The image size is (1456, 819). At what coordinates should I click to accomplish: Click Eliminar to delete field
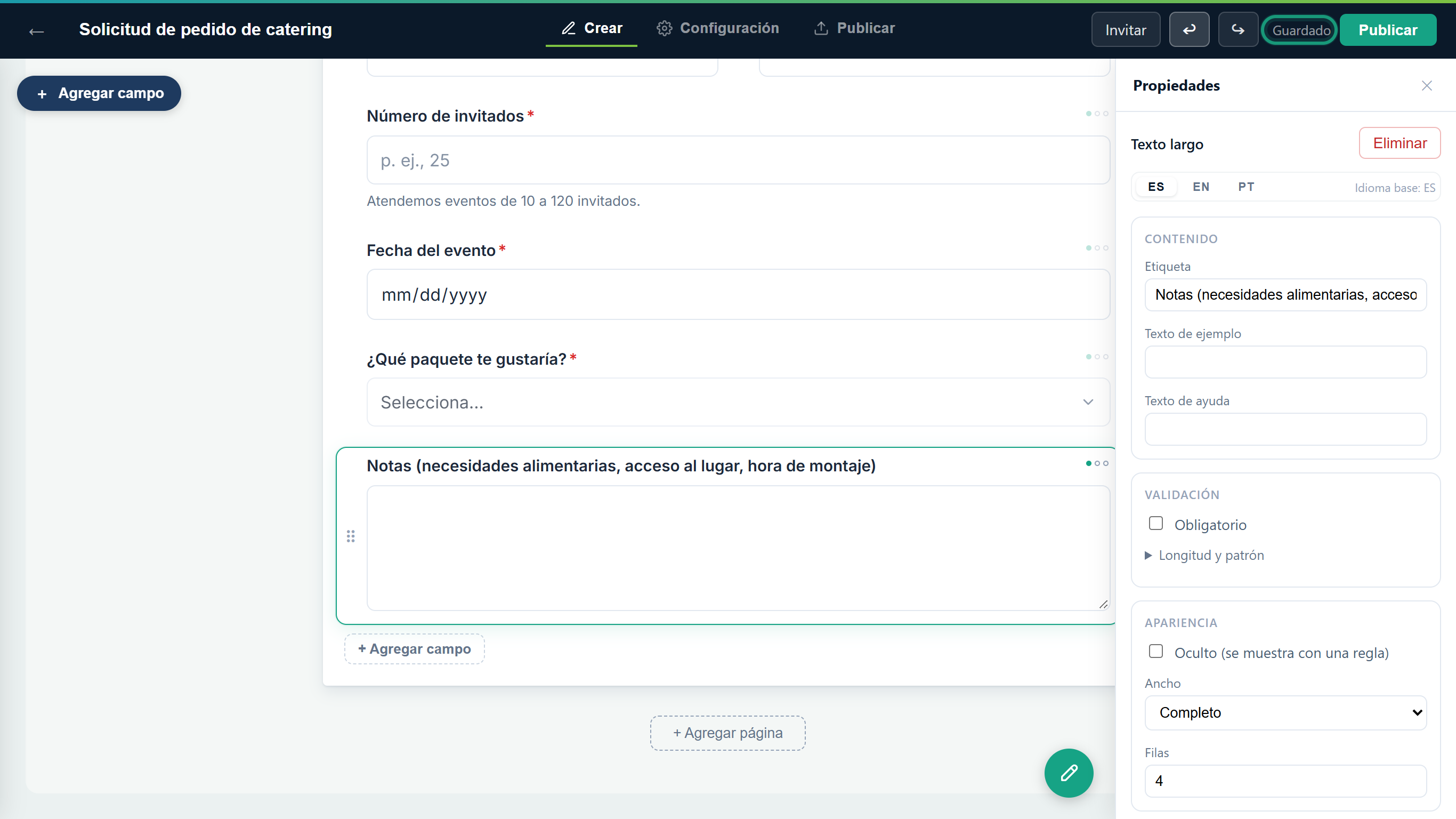[x=1400, y=143]
